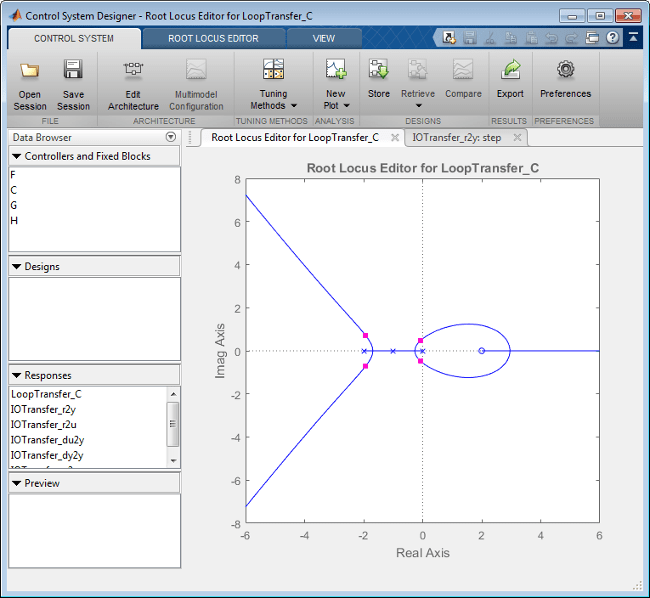The height and width of the screenshot is (598, 650).
Task: Open the New Plot dropdown
Action: [336, 99]
